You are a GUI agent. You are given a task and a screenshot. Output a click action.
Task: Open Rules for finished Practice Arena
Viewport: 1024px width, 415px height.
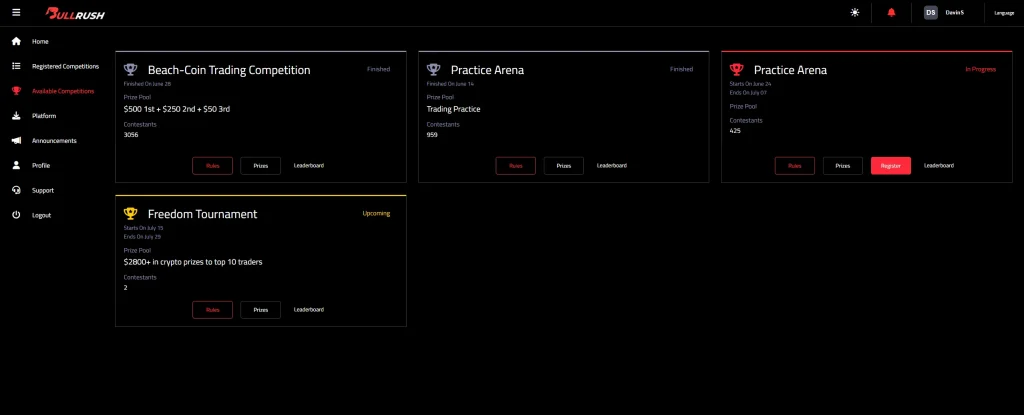coord(515,165)
